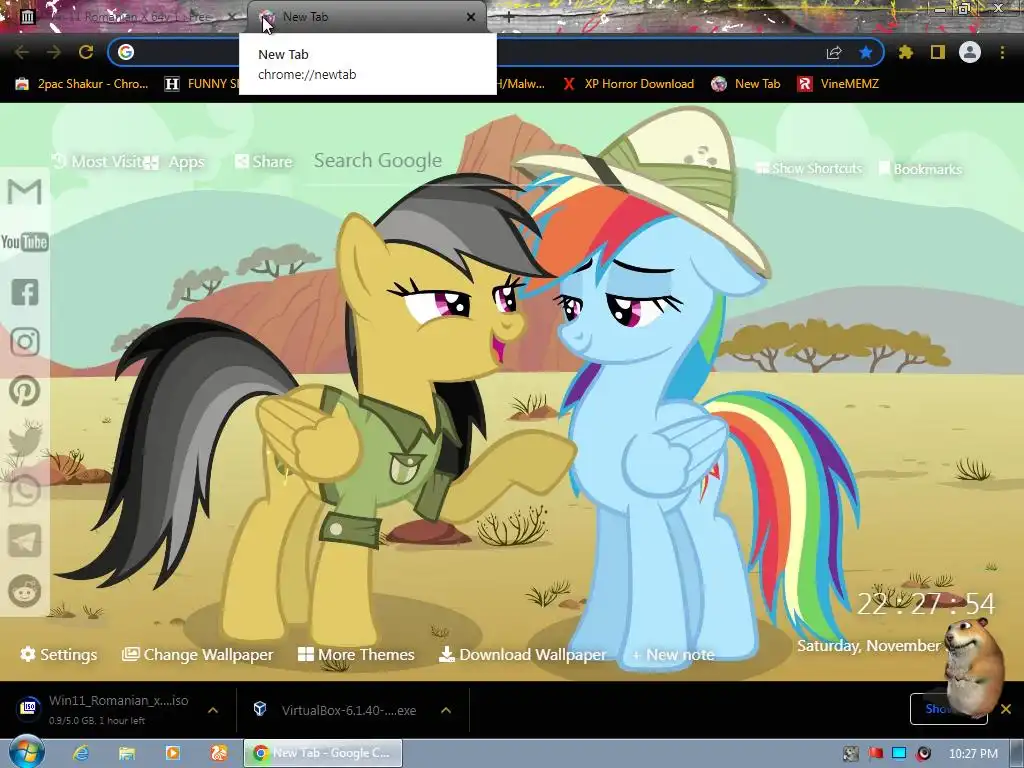The image size is (1024, 768).
Task: Open the VineMEMZ bookmark
Action: coord(839,84)
